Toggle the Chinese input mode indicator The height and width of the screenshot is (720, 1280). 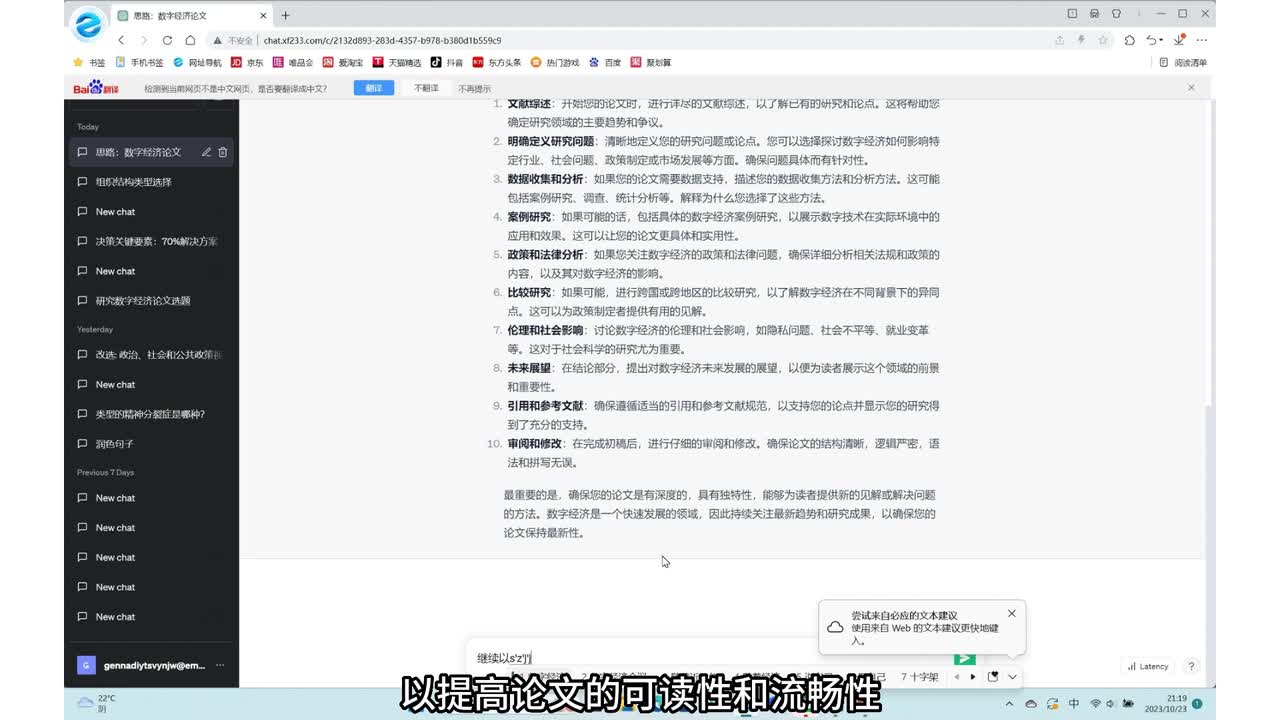[1074, 704]
